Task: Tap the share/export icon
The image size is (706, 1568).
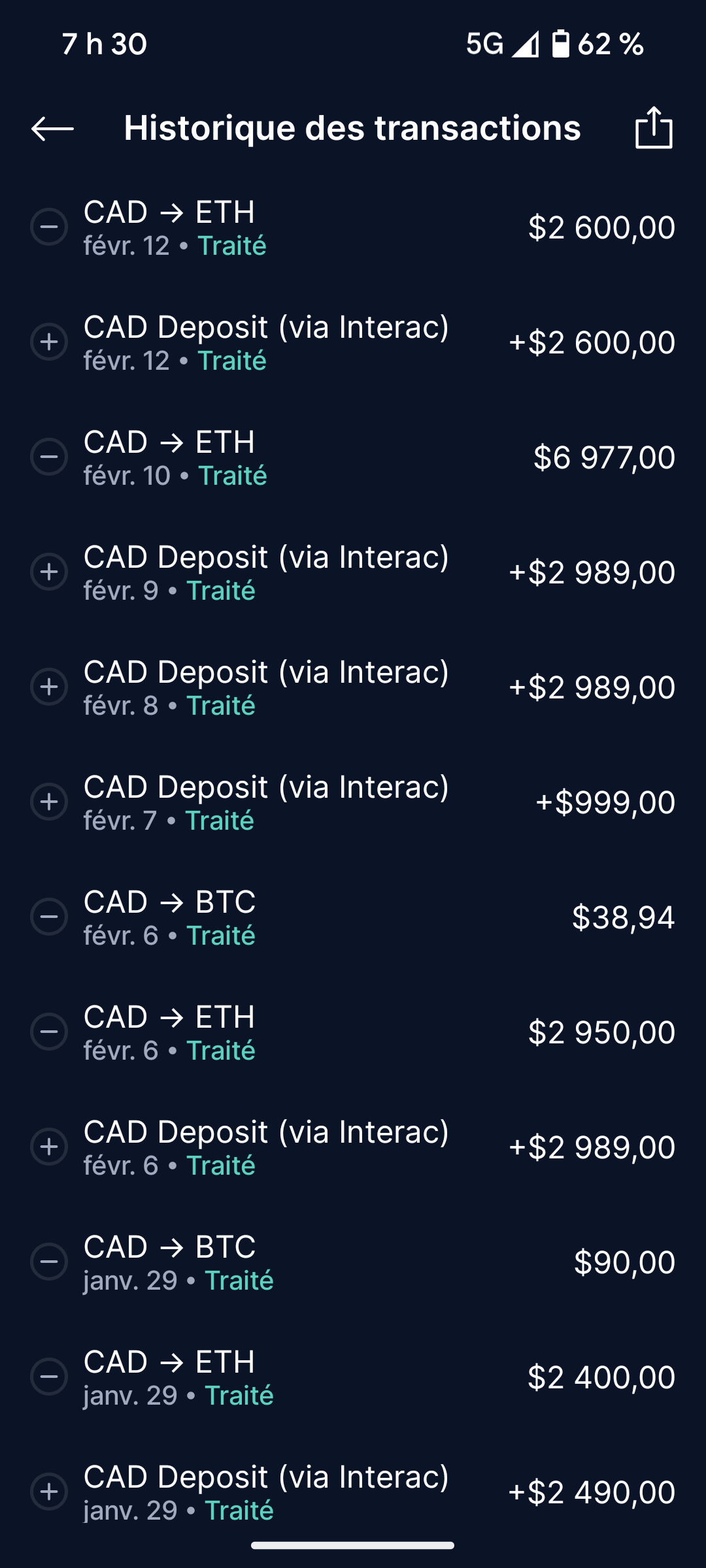Action: [x=654, y=128]
